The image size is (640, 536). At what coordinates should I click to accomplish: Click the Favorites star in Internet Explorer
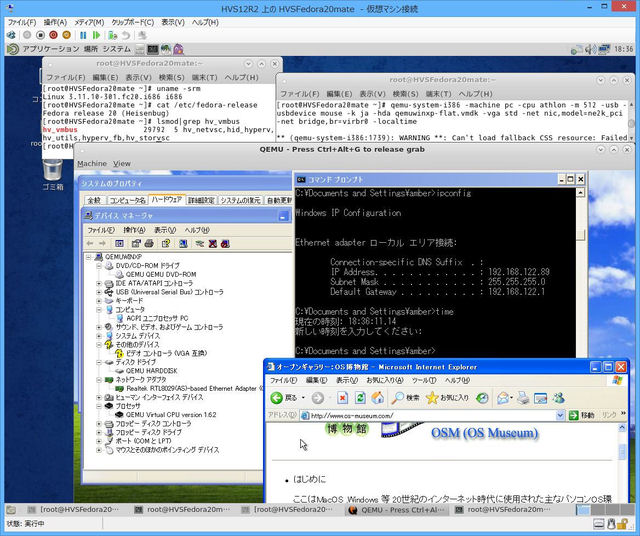pos(447,398)
